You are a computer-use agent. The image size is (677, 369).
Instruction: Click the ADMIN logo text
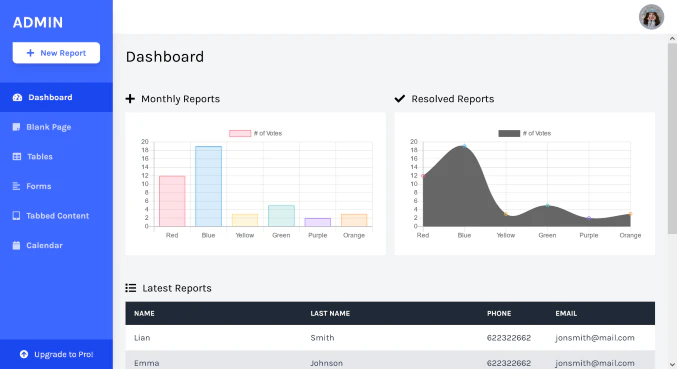pos(38,22)
